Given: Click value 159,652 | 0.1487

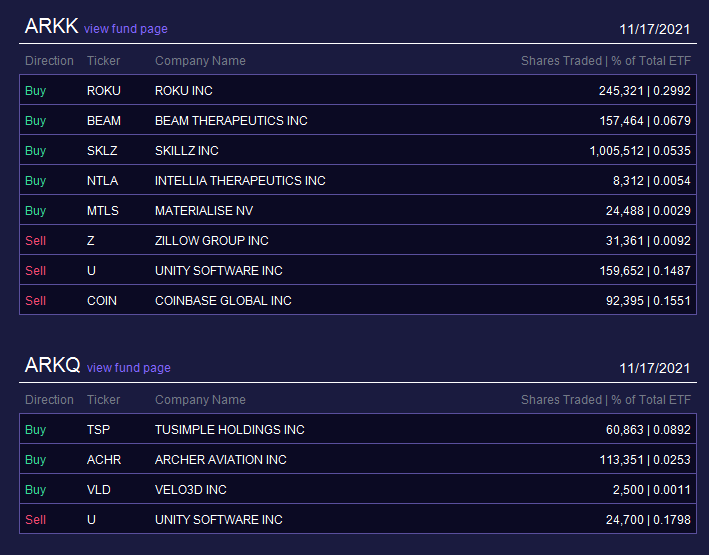Looking at the screenshot, I should click(x=645, y=271).
